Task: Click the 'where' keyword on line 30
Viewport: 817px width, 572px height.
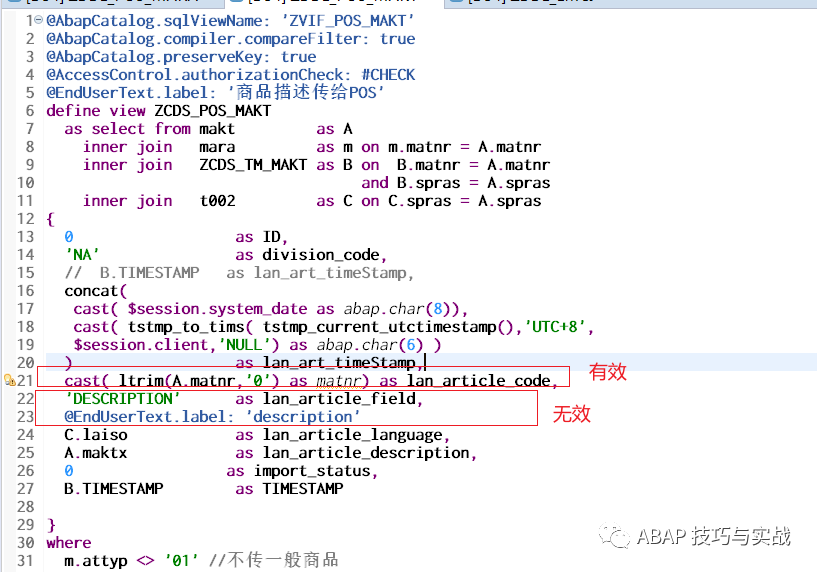Action: coord(69,543)
